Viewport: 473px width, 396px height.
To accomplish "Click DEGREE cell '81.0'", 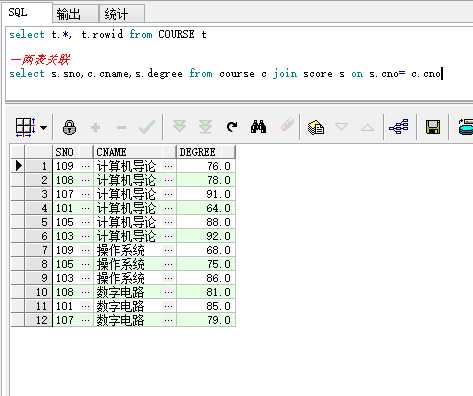I will [206, 292].
